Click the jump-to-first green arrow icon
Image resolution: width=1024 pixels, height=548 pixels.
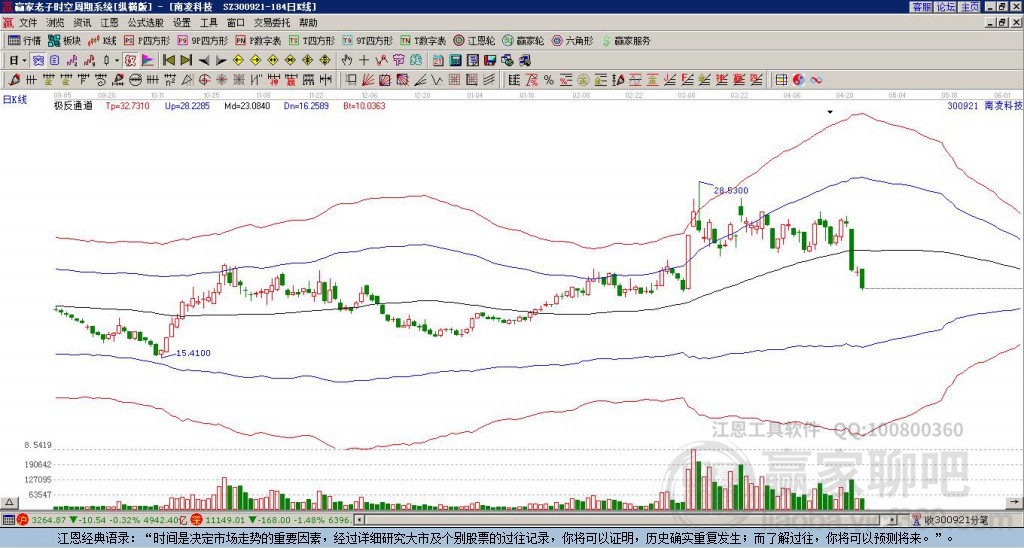(168, 60)
